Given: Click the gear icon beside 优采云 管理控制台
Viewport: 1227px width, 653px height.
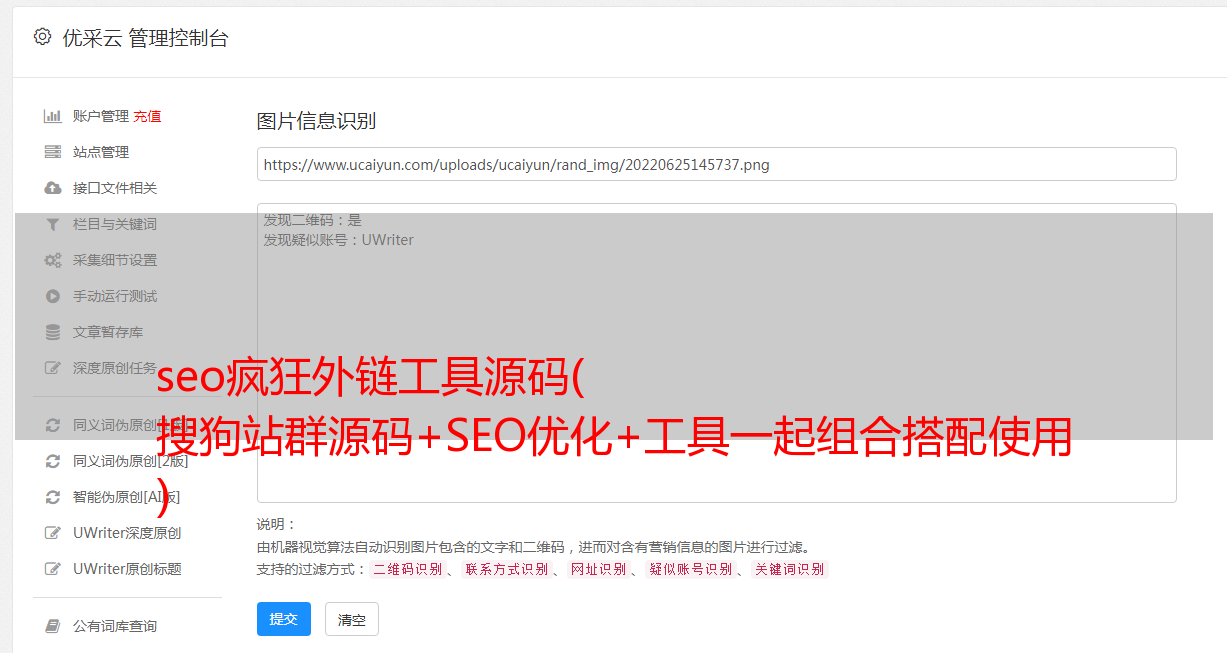Looking at the screenshot, I should (42, 37).
